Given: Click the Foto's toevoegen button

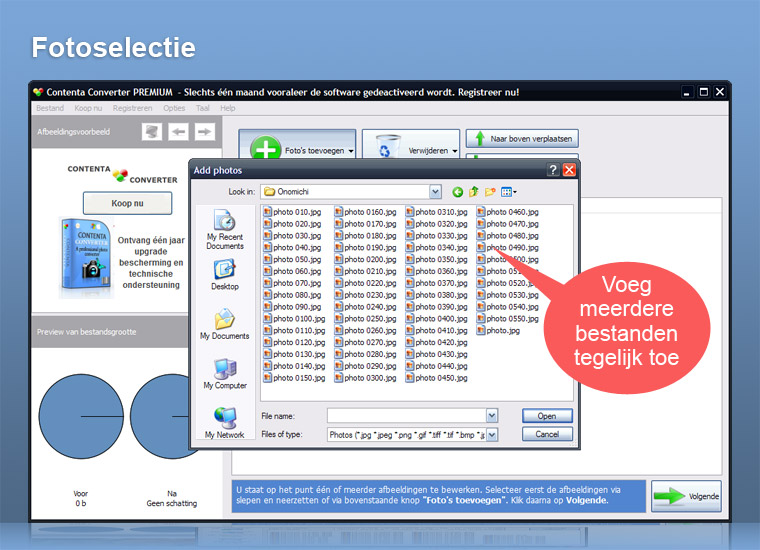Looking at the screenshot, I should click(297, 144).
